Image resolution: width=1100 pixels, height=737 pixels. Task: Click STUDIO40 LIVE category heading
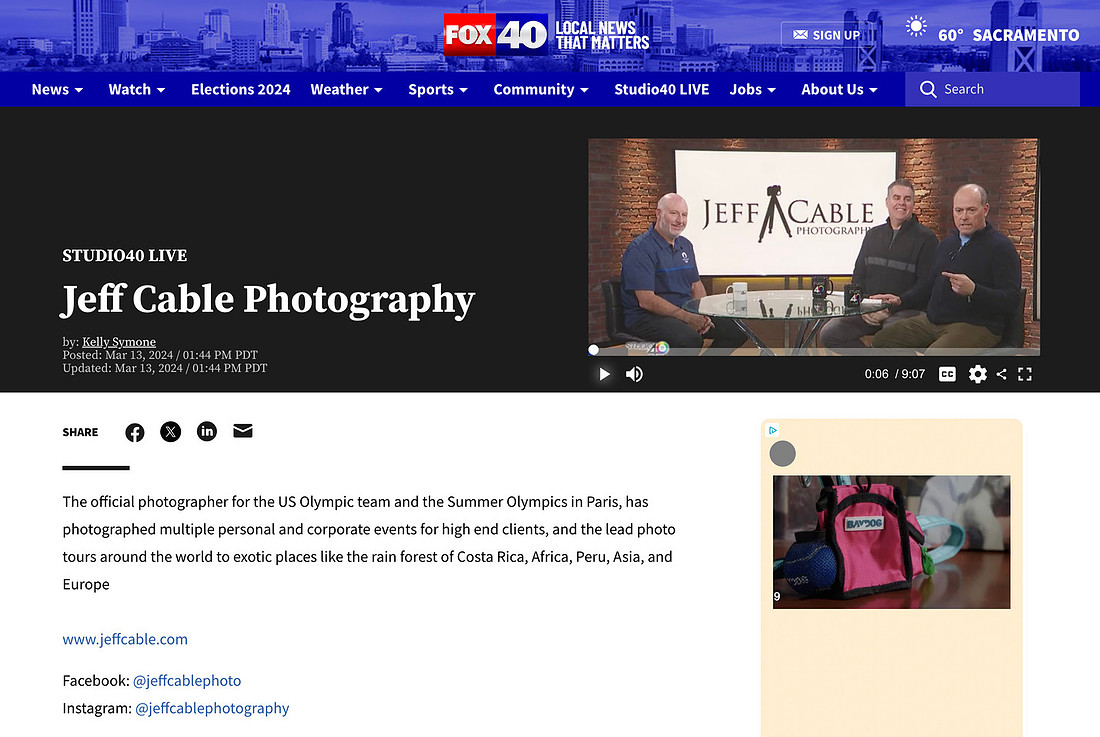(125, 255)
